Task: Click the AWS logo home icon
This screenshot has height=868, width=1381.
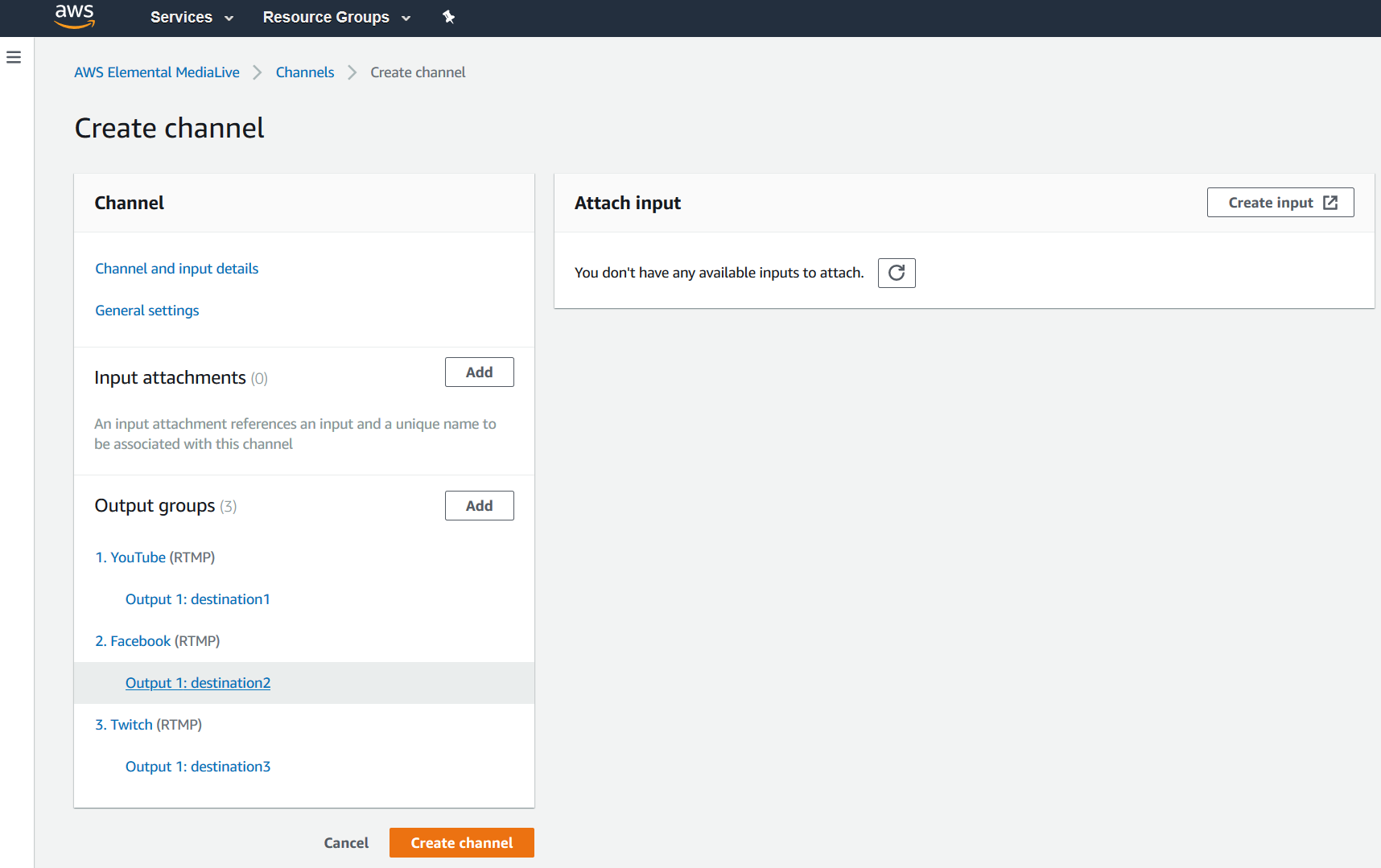Action: (74, 17)
